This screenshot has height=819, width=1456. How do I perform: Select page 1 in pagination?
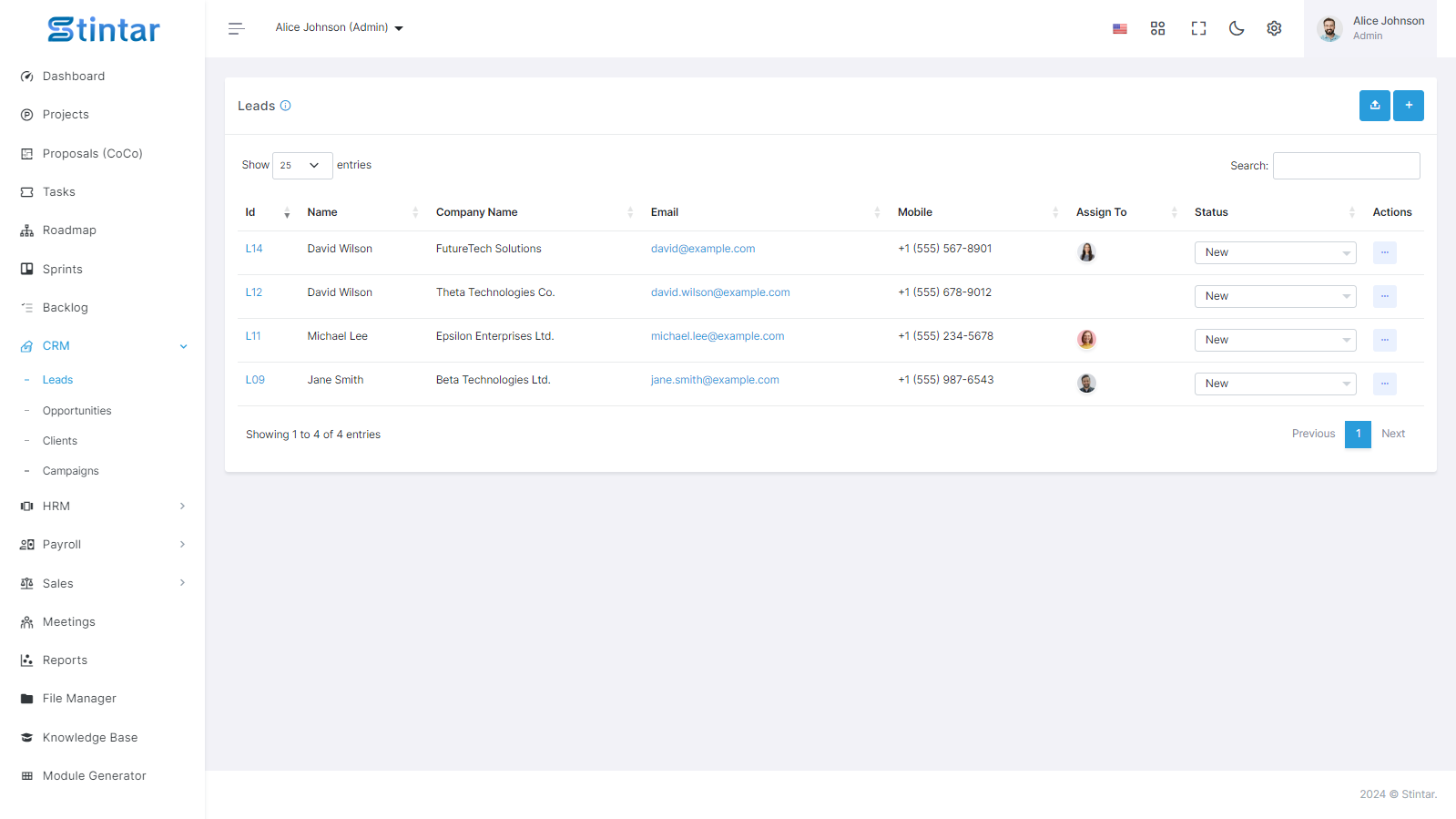click(x=1358, y=434)
